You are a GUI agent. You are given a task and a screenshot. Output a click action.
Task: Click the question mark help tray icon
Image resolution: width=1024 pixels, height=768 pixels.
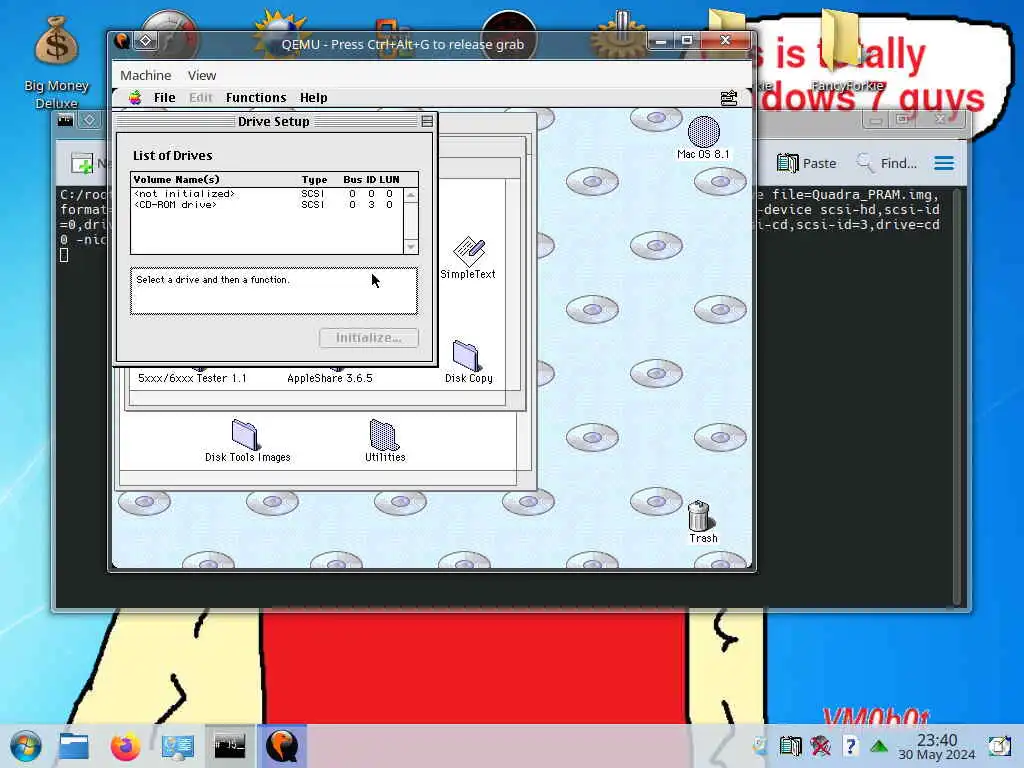tap(850, 746)
